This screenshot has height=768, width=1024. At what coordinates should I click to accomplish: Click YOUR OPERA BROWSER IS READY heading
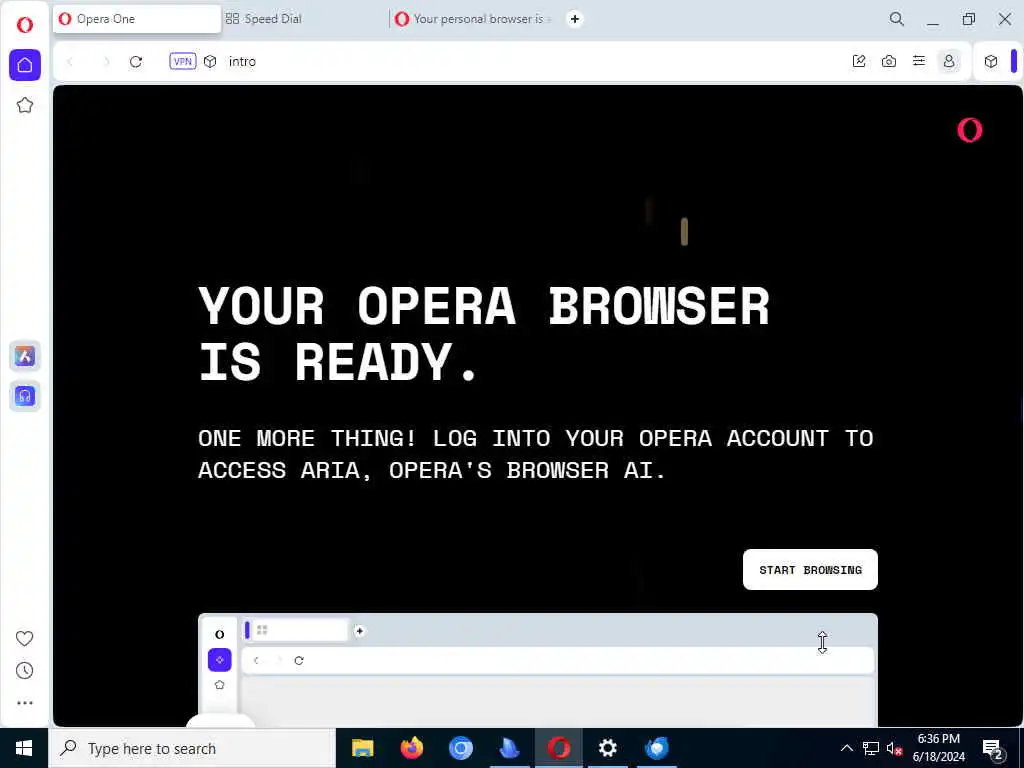click(x=484, y=334)
